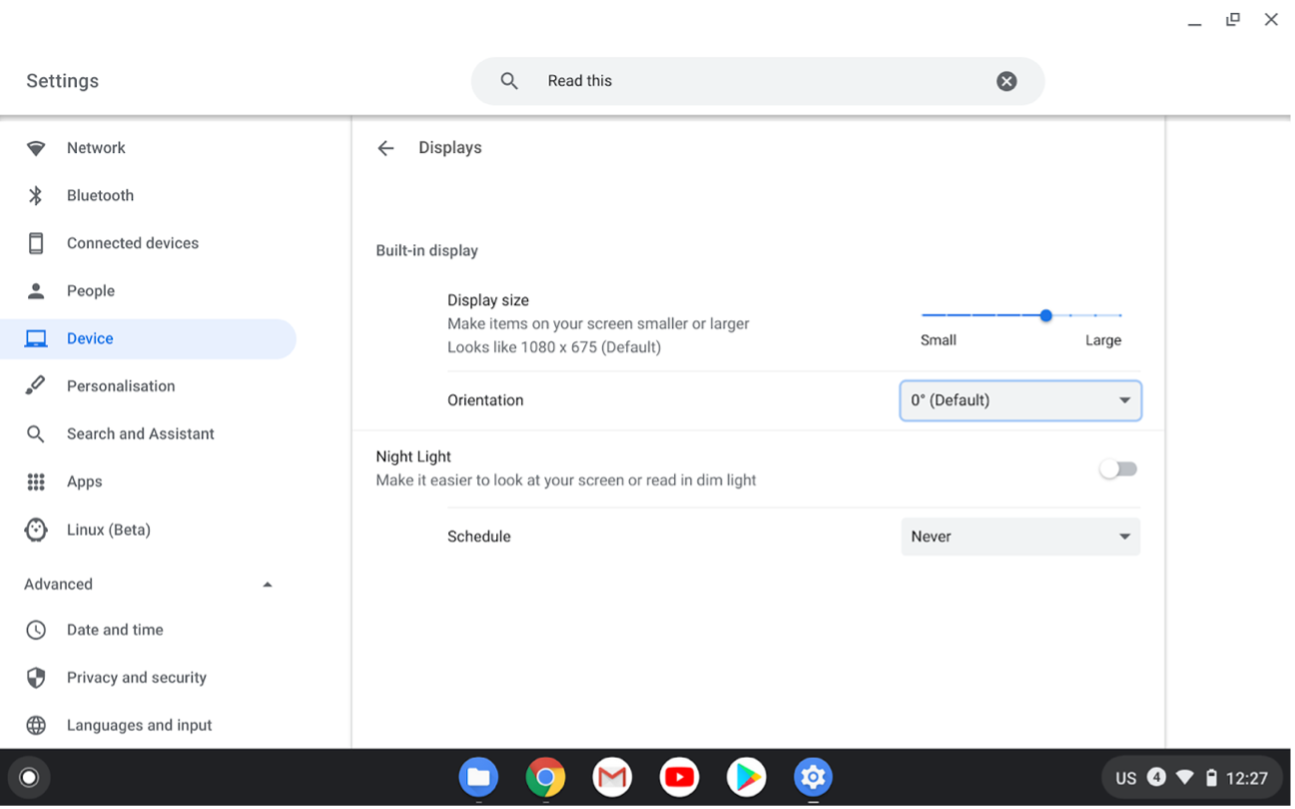Enable the Night Light toggle
The height and width of the screenshot is (809, 1295).
point(1118,468)
